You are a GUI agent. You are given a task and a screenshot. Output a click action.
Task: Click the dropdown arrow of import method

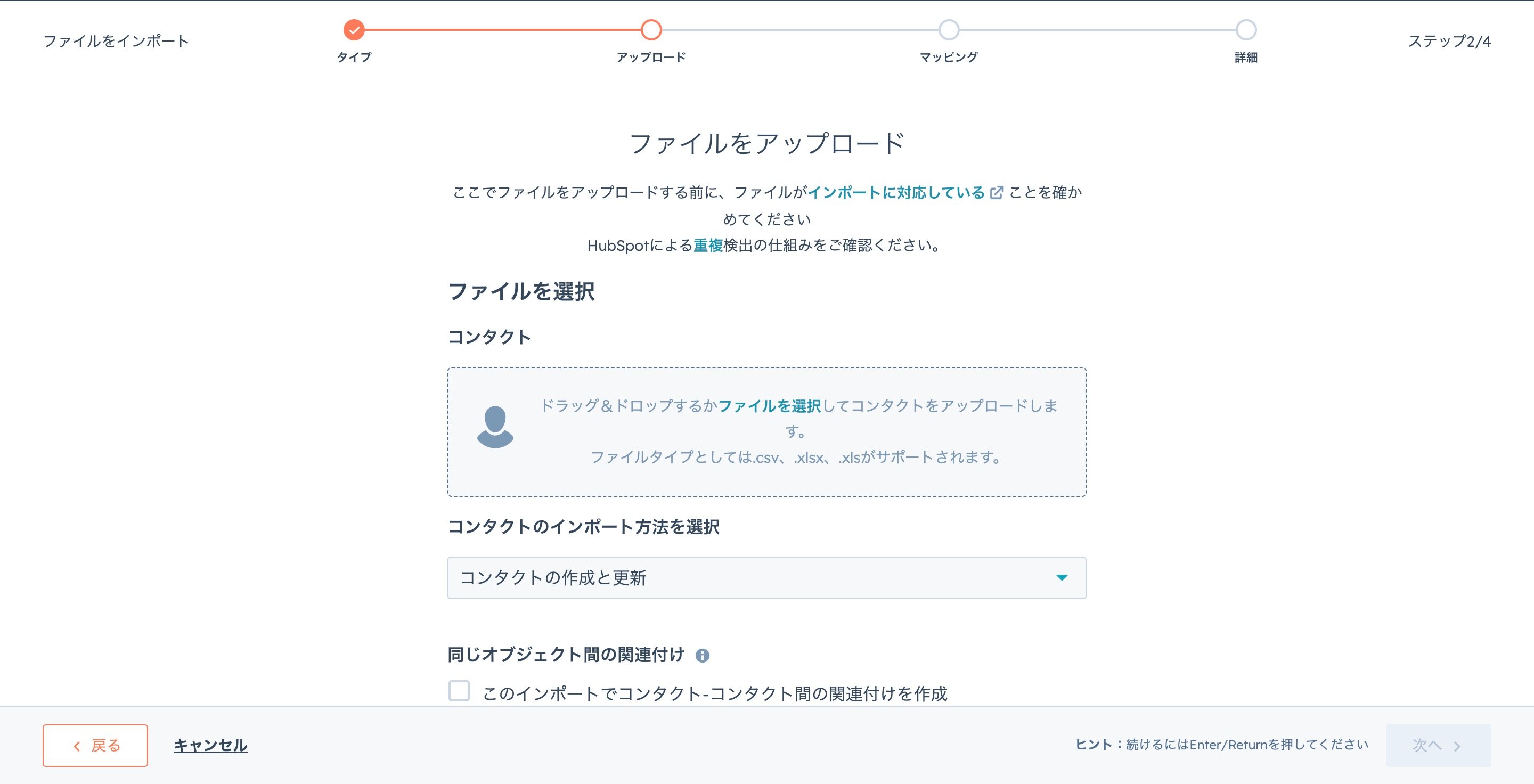(1061, 577)
